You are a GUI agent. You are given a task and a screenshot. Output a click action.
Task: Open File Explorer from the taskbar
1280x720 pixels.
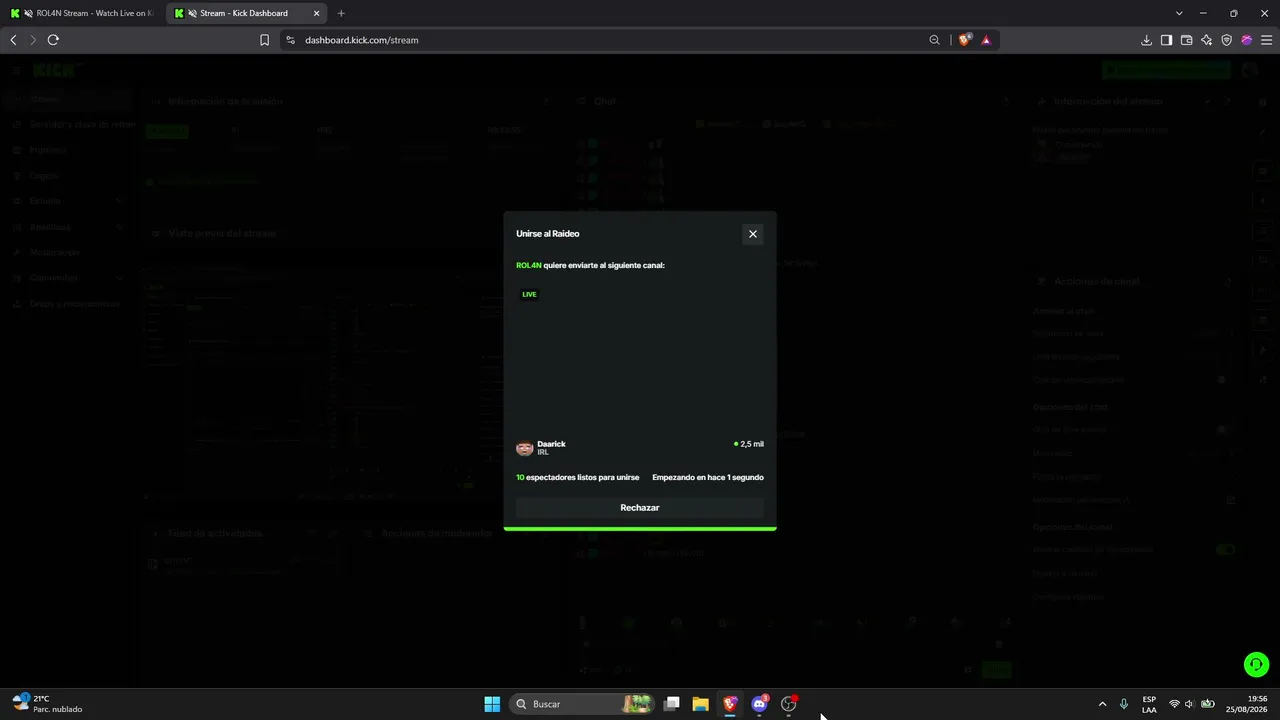(x=701, y=704)
